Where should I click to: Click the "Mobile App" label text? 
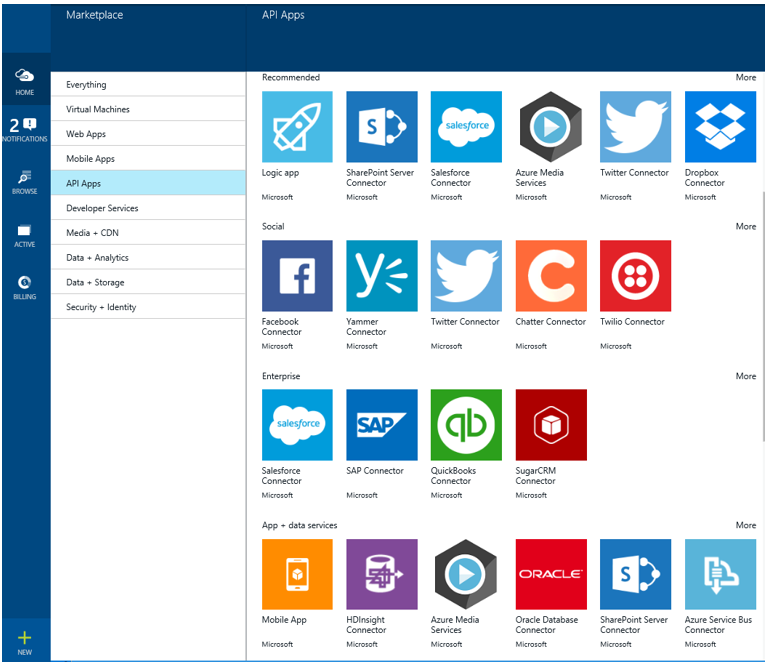point(284,620)
